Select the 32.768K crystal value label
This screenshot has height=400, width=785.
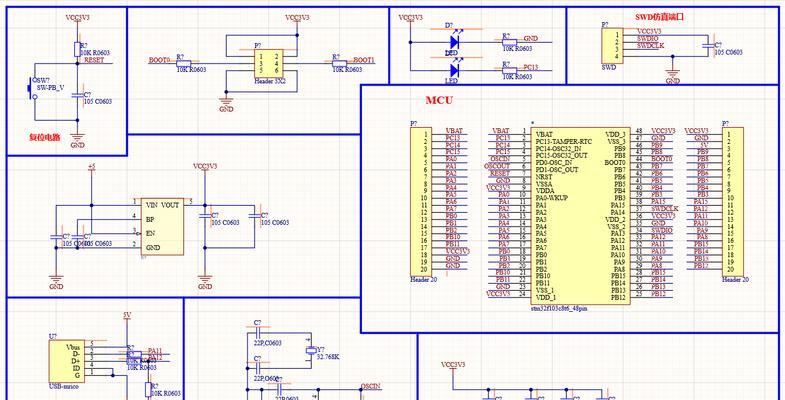329,357
